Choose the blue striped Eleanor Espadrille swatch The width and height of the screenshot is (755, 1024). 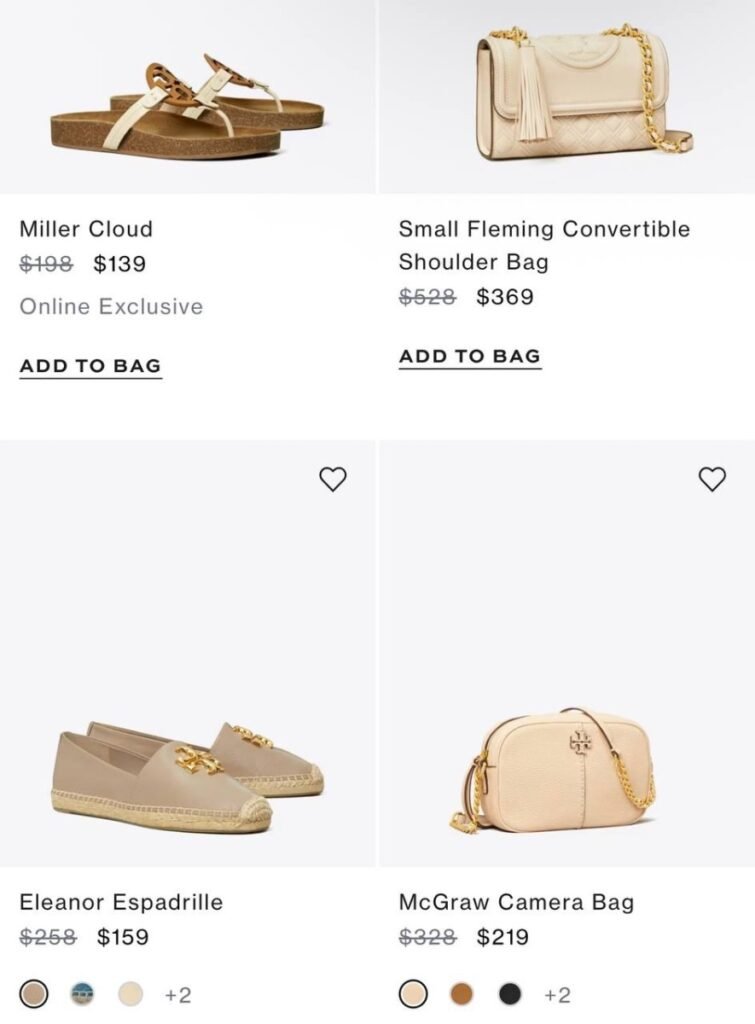click(x=82, y=995)
